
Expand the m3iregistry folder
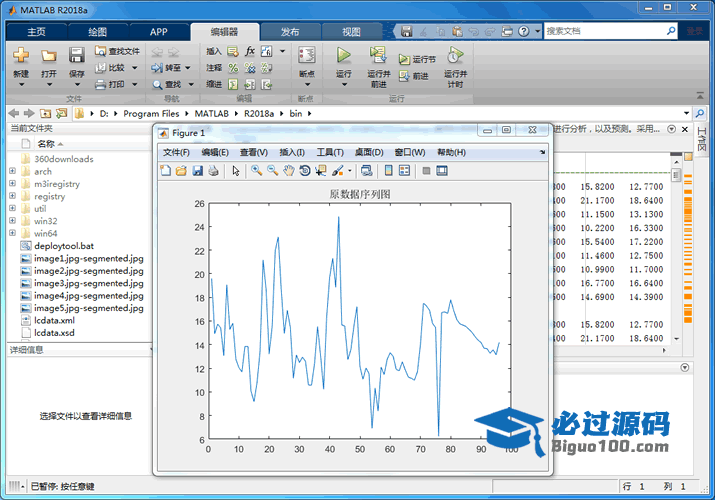[x=12, y=184]
